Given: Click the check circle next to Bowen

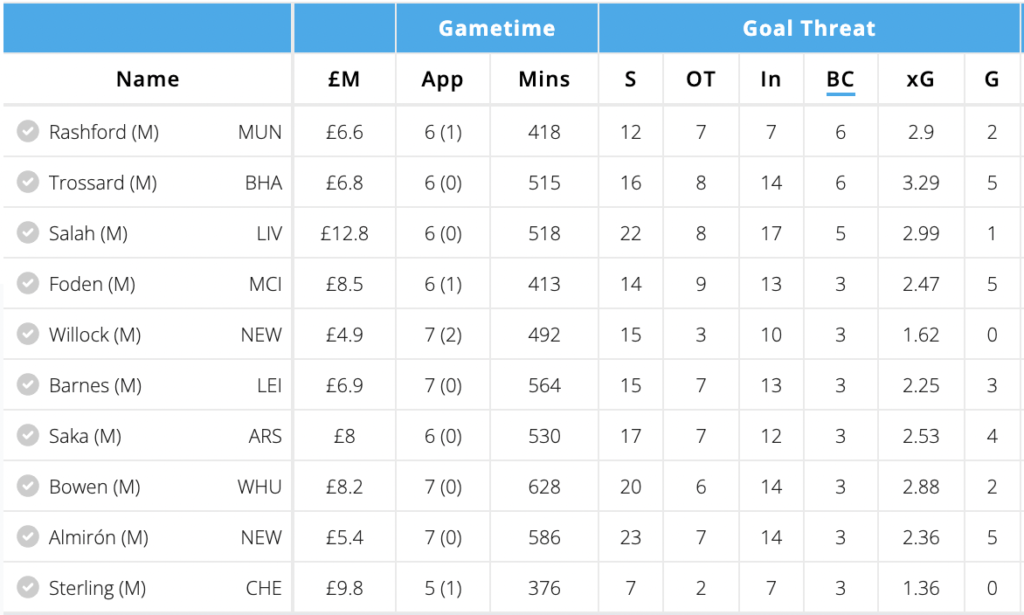Looking at the screenshot, I should click(x=28, y=487).
